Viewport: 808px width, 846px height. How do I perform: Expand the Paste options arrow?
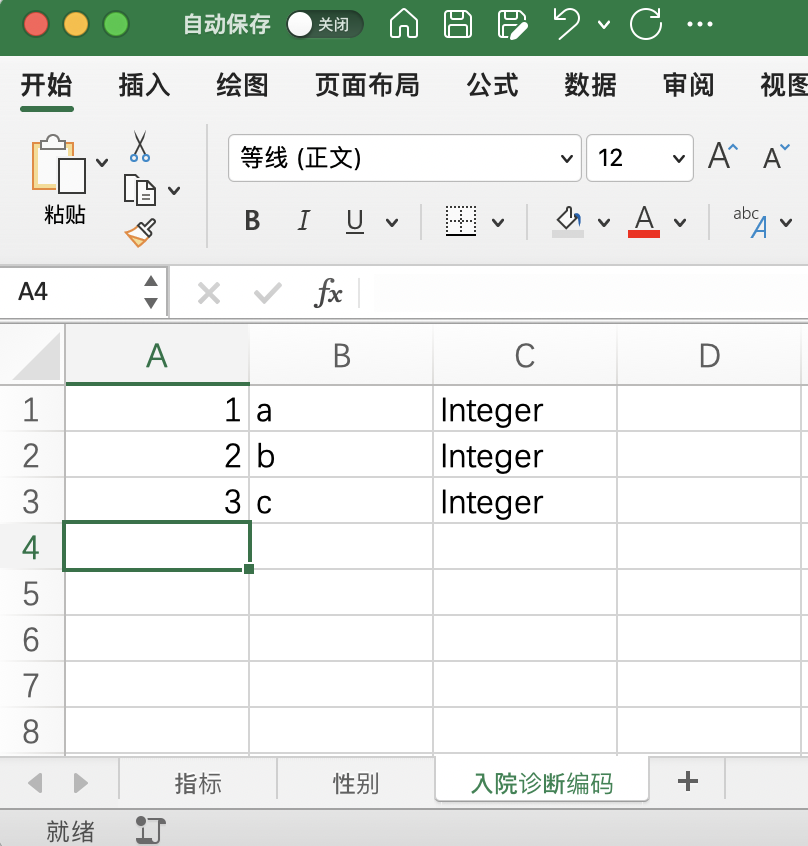(102, 162)
